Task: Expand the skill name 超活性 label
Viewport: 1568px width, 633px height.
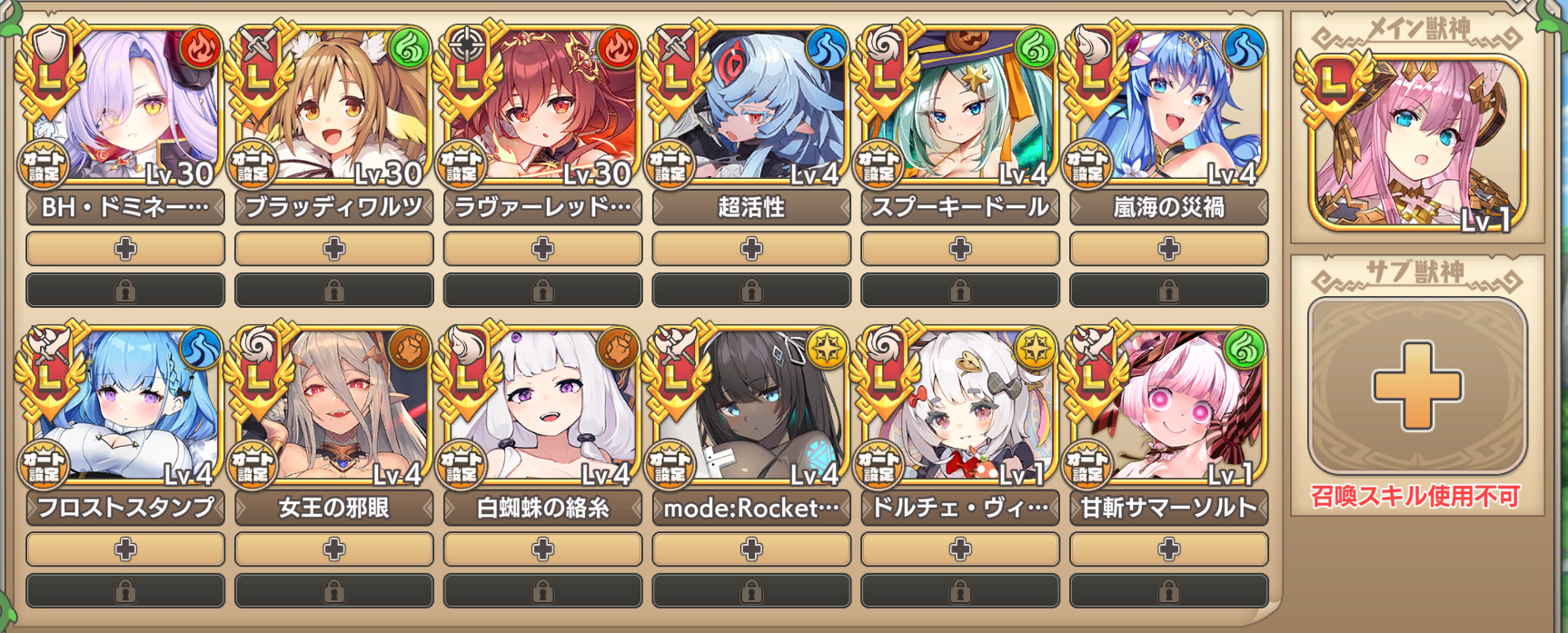Action: pos(751,208)
